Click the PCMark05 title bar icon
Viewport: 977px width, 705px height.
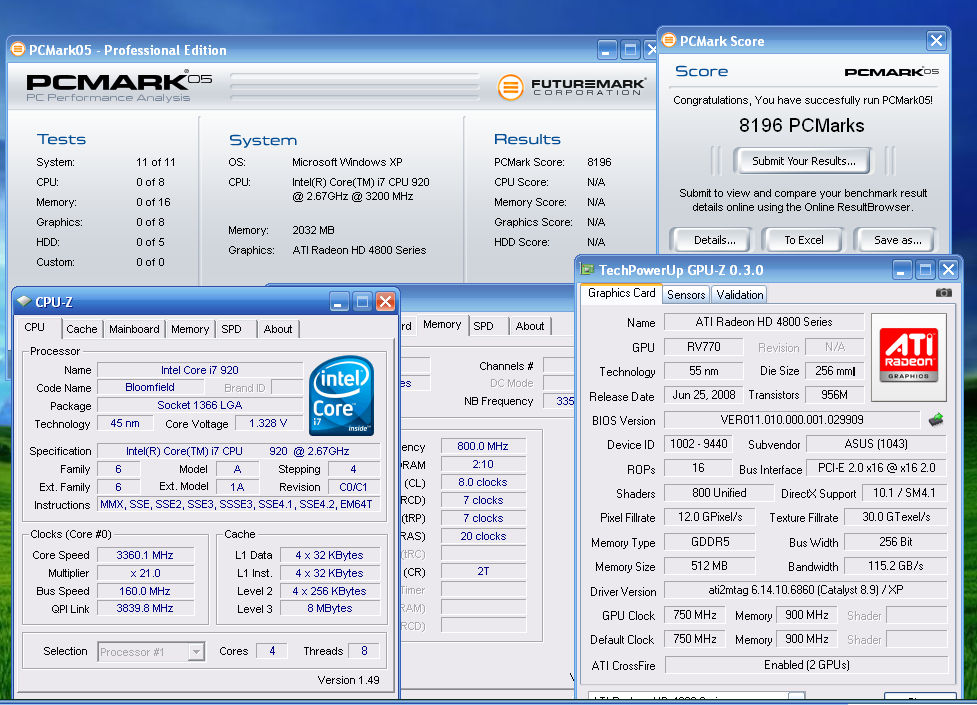tap(17, 49)
